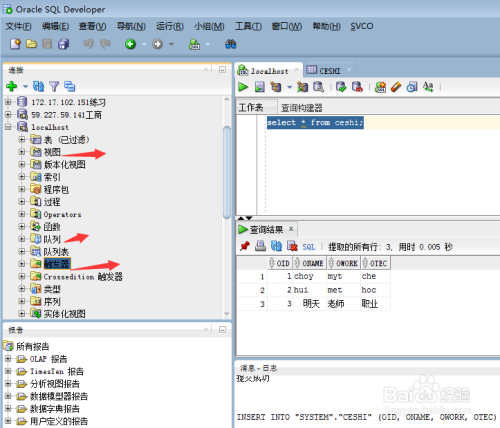Click the SQL link in result toolbar
The height and width of the screenshot is (428, 500).
[309, 247]
